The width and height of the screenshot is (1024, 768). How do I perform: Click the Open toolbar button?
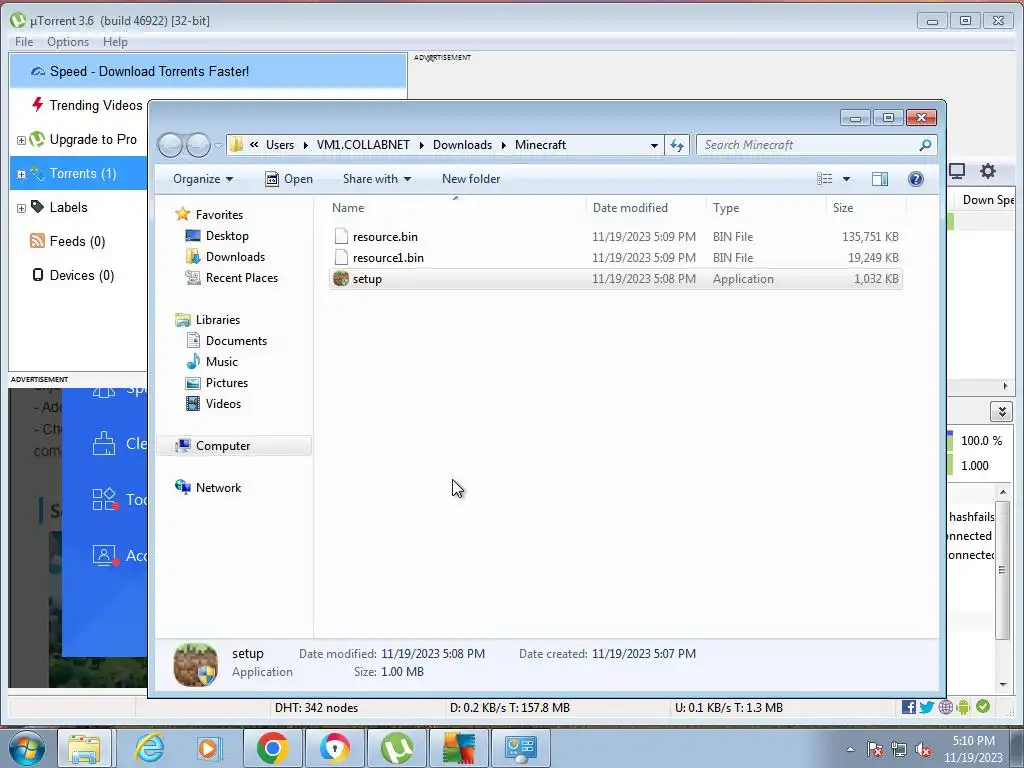289,179
